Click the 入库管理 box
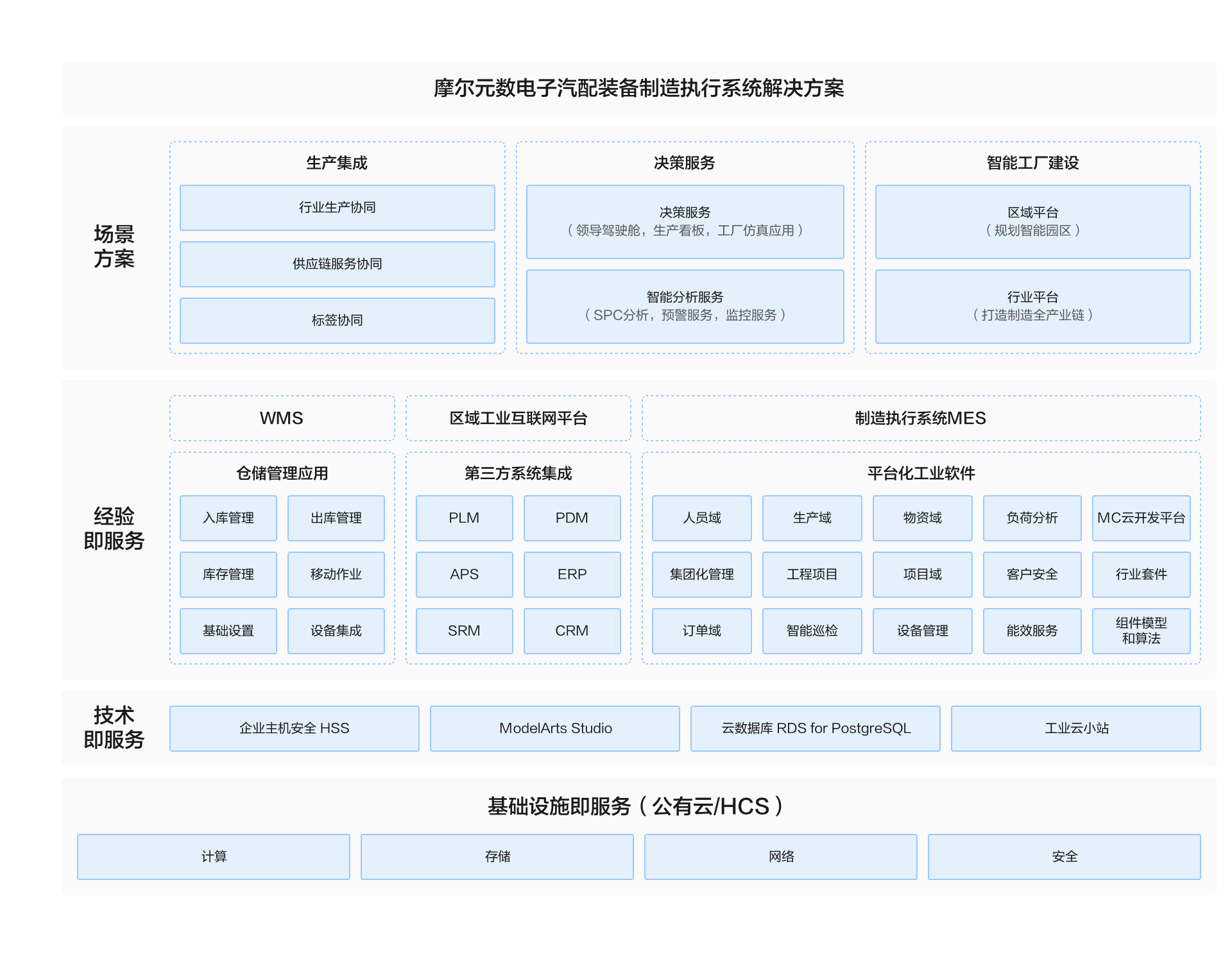The image size is (1232, 957). (228, 518)
